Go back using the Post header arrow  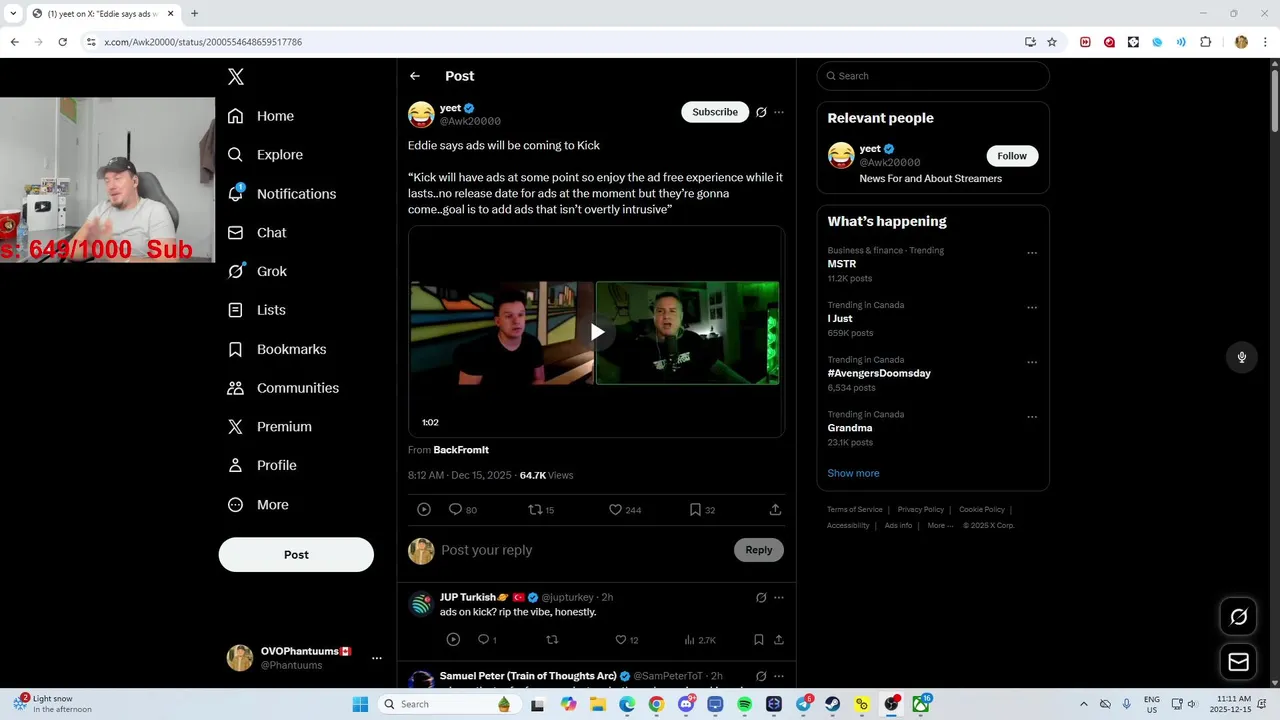(415, 76)
